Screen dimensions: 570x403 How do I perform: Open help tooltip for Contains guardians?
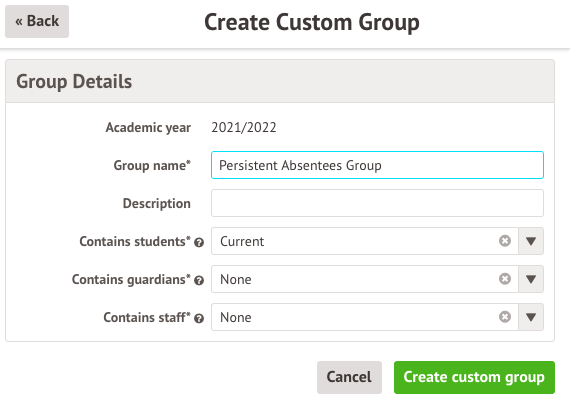[x=199, y=281]
